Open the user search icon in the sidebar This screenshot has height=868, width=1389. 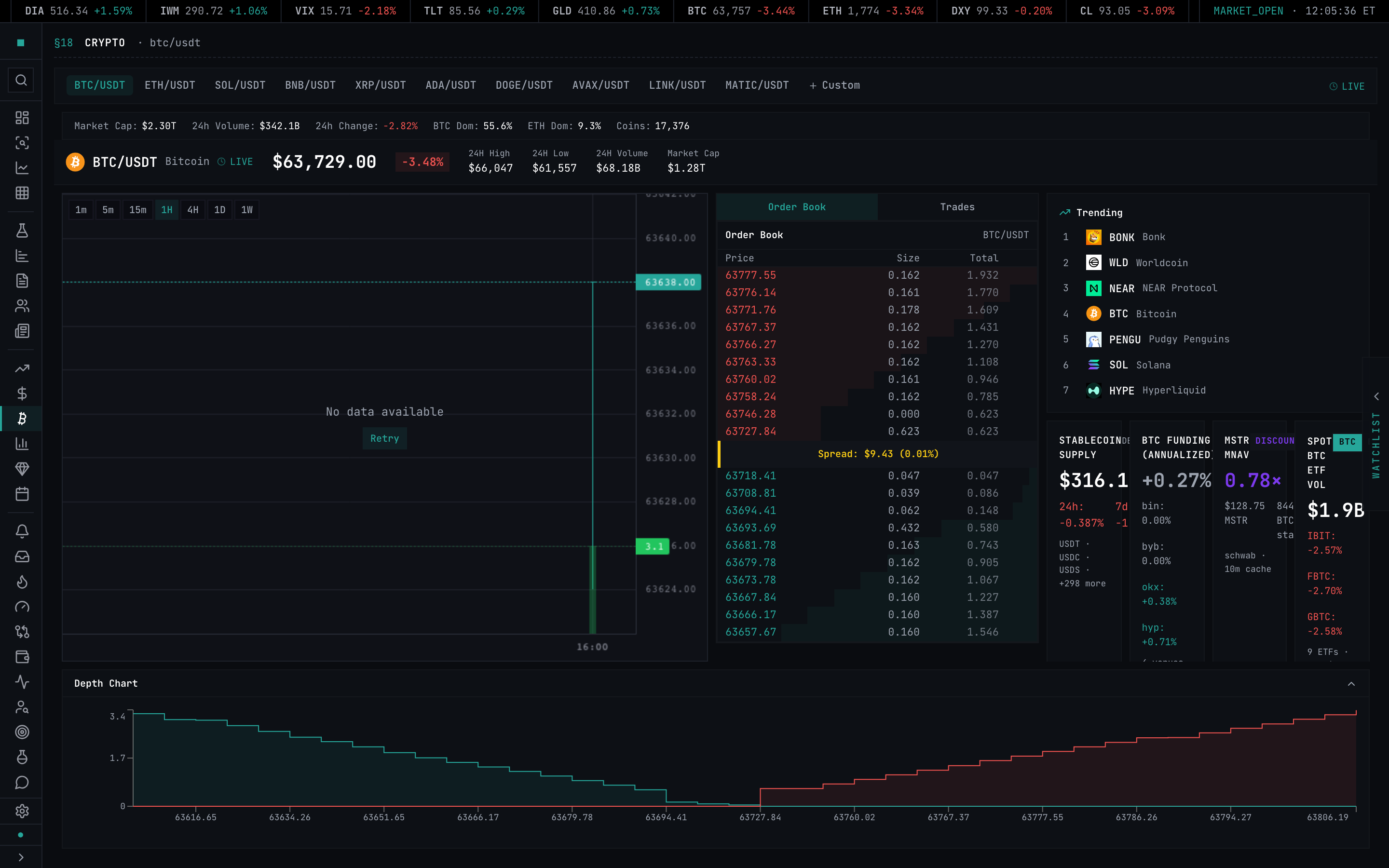click(22, 706)
